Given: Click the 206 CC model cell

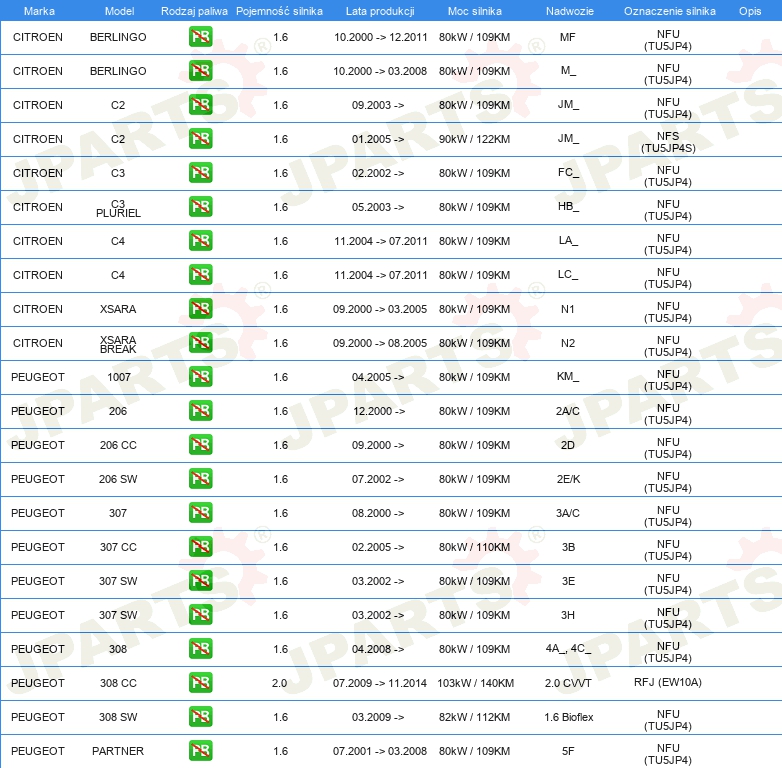Looking at the screenshot, I should 118,445.
